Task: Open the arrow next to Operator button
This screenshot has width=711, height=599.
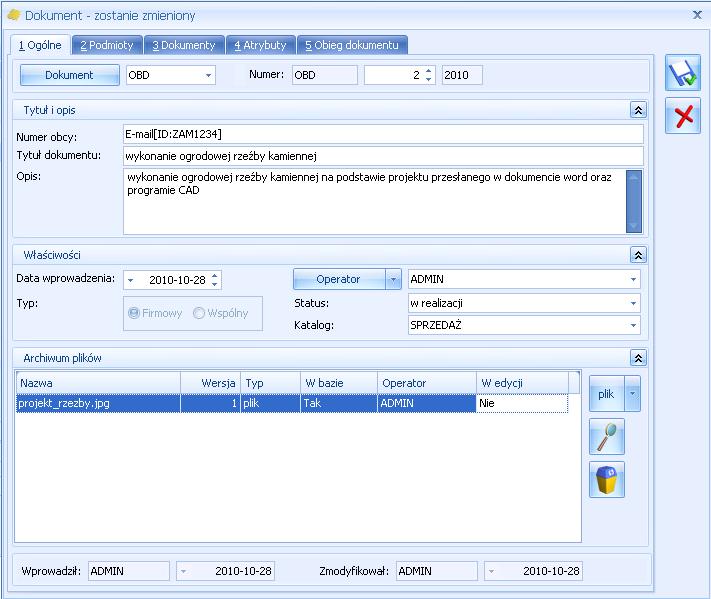Action: point(394,279)
